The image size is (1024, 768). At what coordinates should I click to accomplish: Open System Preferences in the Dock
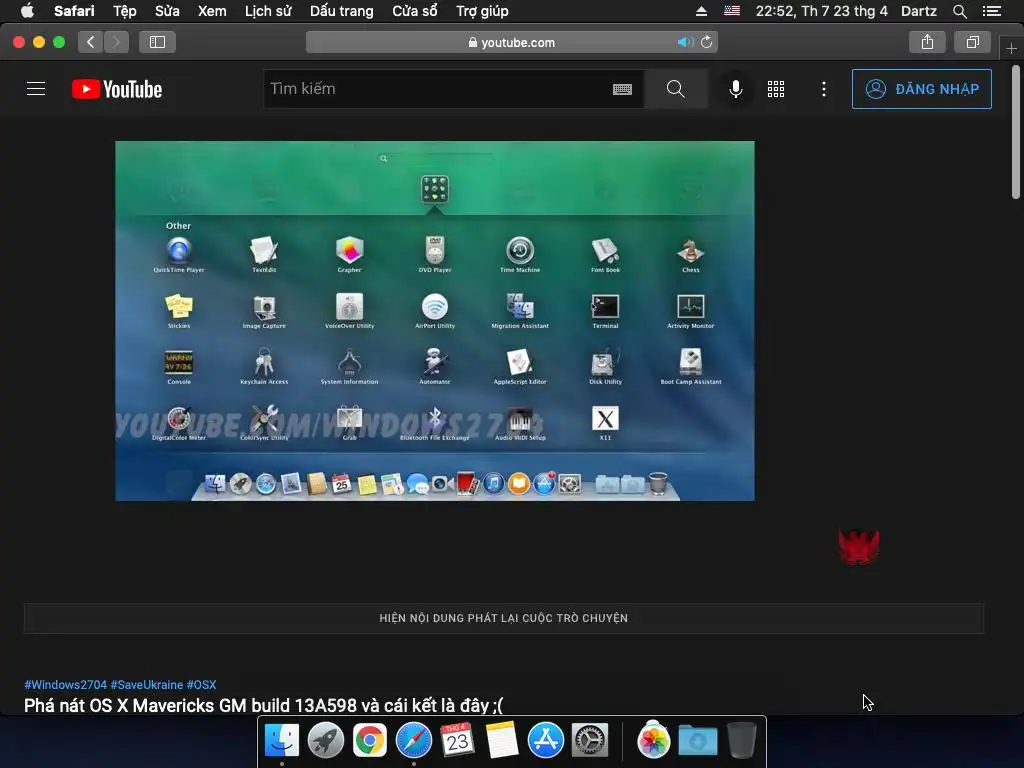coord(590,741)
